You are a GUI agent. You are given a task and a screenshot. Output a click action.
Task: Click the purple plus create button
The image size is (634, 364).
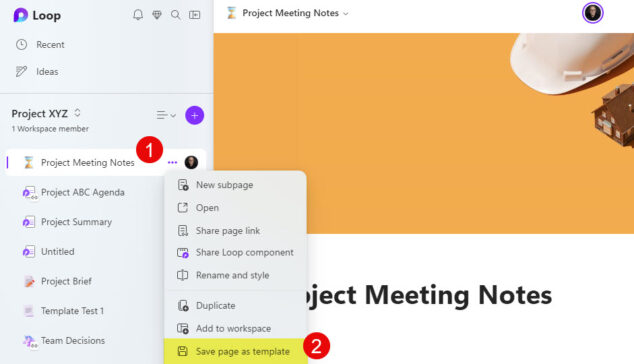click(194, 116)
